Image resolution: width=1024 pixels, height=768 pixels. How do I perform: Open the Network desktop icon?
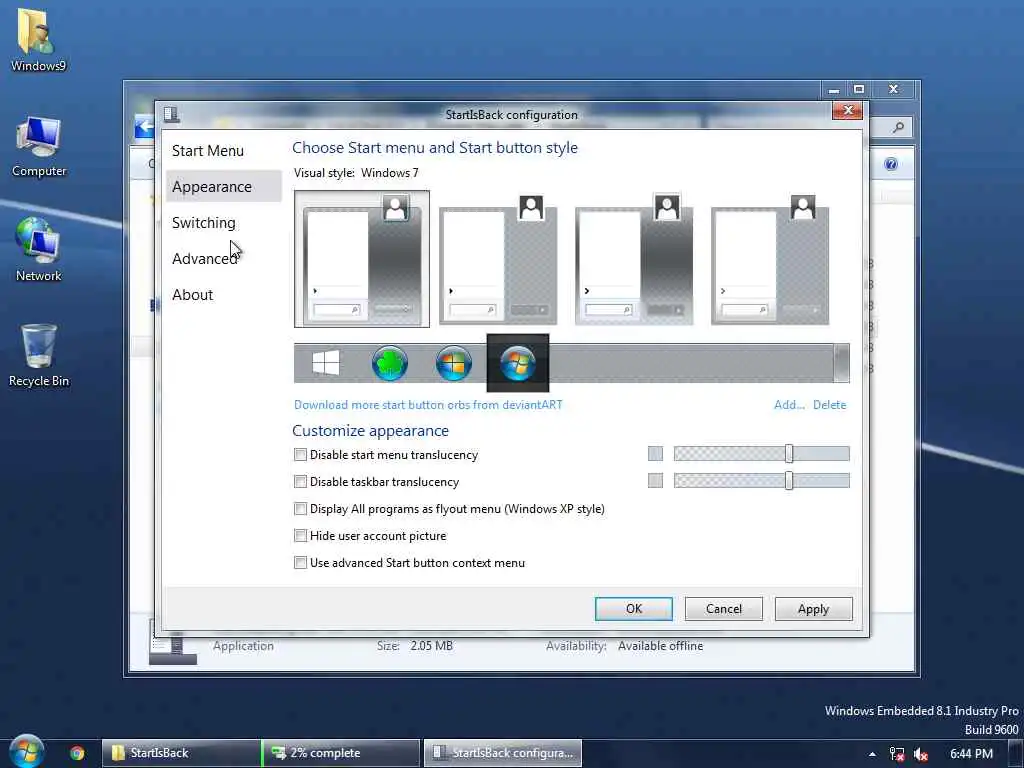(39, 250)
